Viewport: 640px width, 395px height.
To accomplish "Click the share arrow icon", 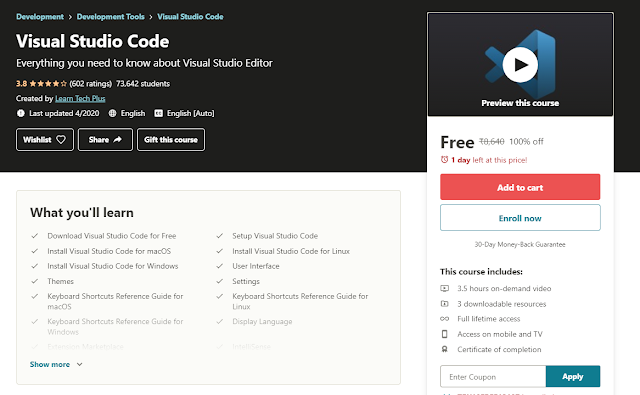I will tap(118, 140).
